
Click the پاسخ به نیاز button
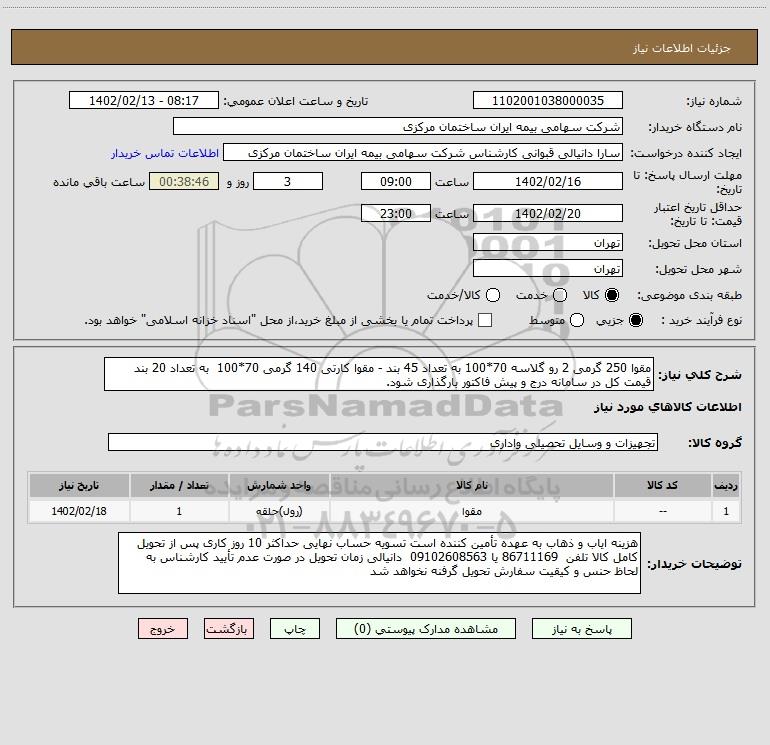click(582, 629)
